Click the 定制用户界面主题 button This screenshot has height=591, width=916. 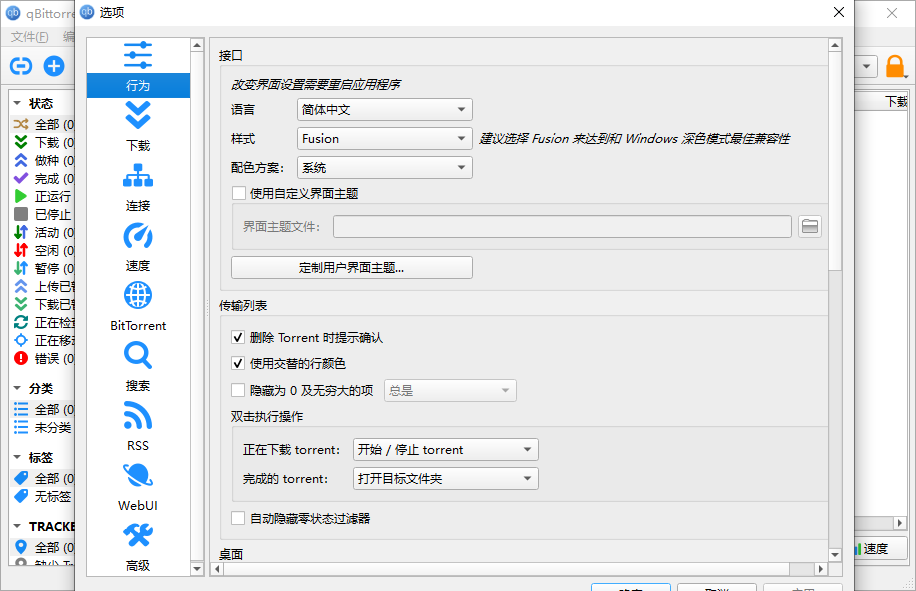click(351, 267)
